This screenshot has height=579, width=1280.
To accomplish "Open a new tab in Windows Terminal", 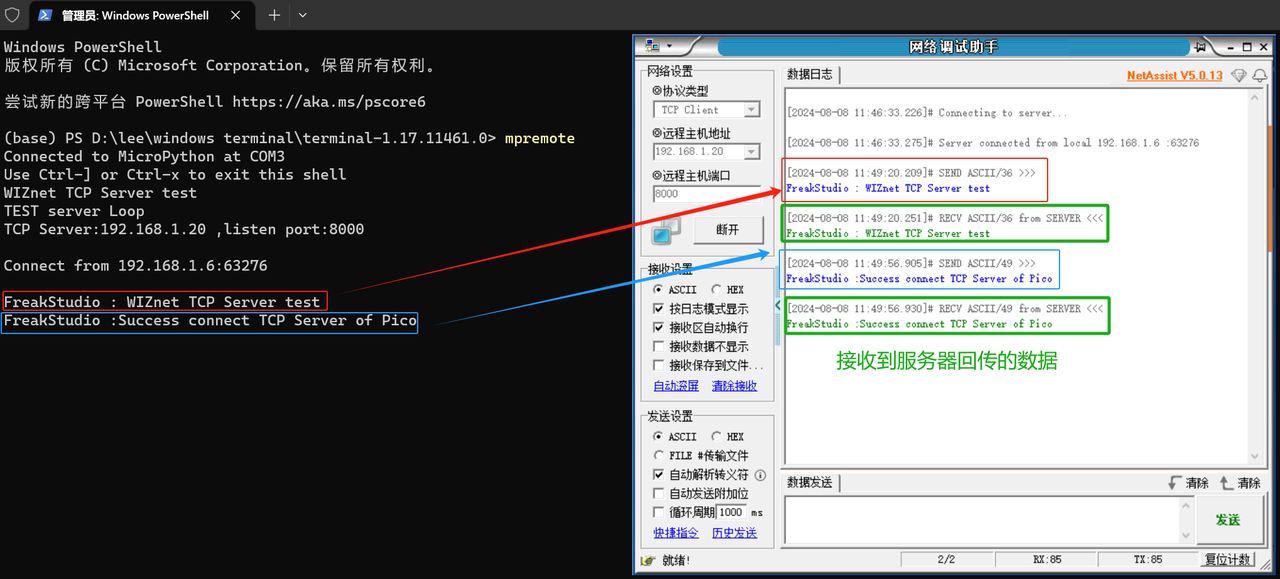I will 274,15.
